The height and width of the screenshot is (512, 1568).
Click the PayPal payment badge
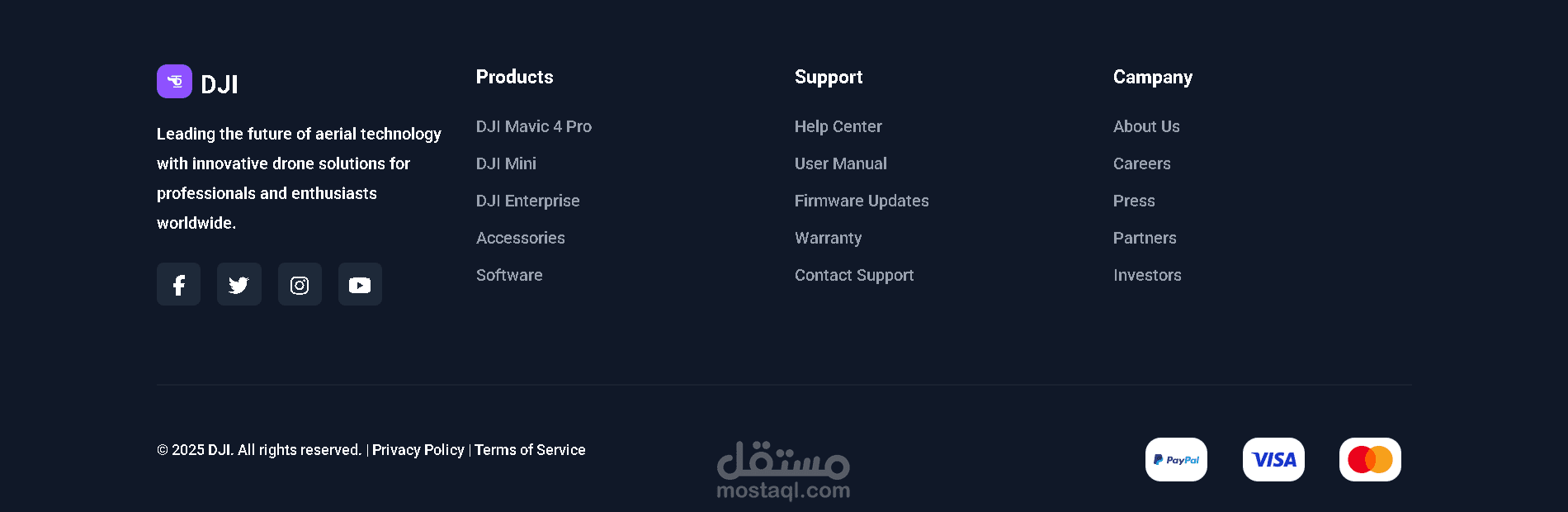tap(1176, 459)
